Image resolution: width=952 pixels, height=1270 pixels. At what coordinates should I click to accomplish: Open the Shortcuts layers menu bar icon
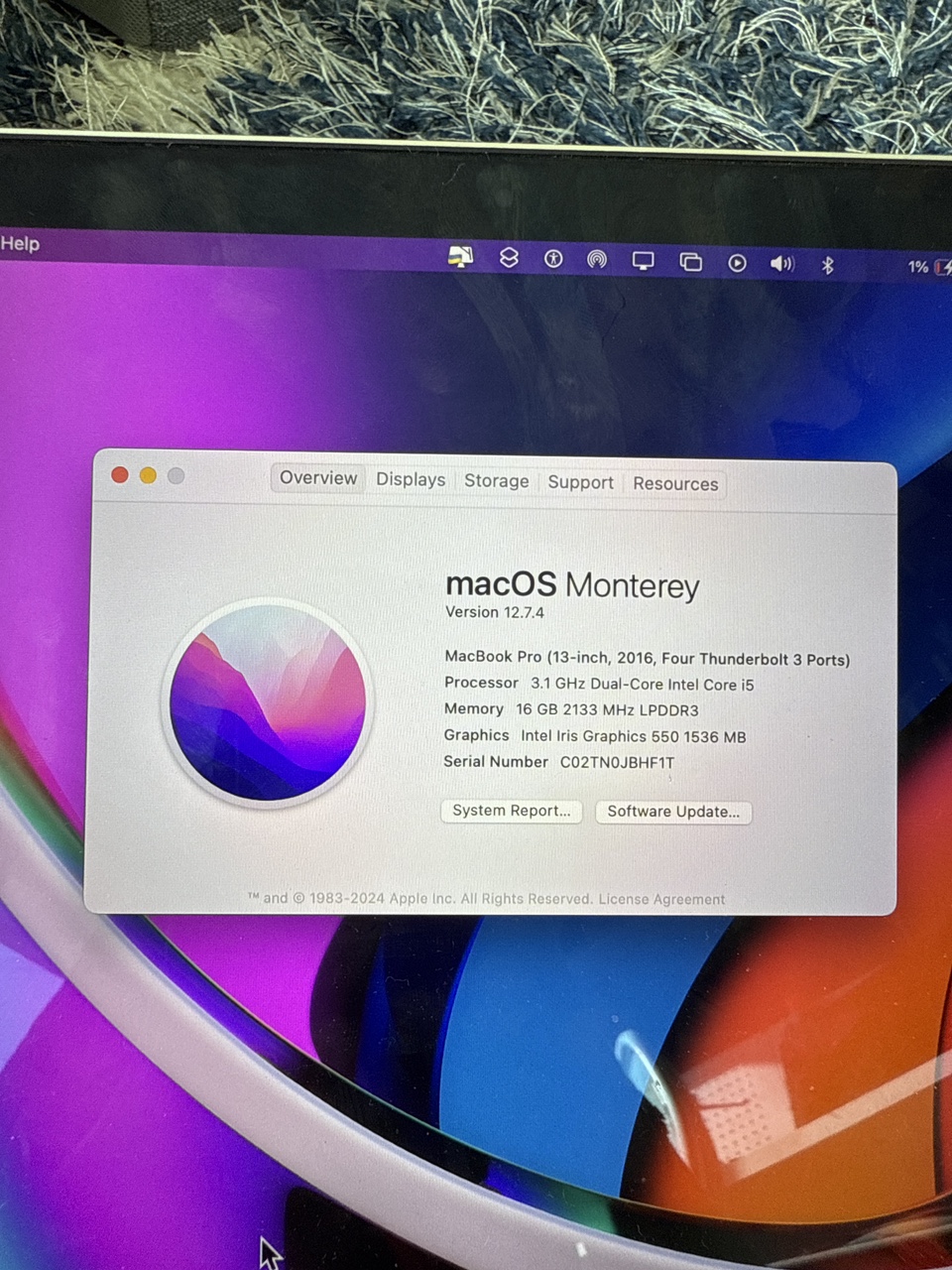pyautogui.click(x=509, y=258)
